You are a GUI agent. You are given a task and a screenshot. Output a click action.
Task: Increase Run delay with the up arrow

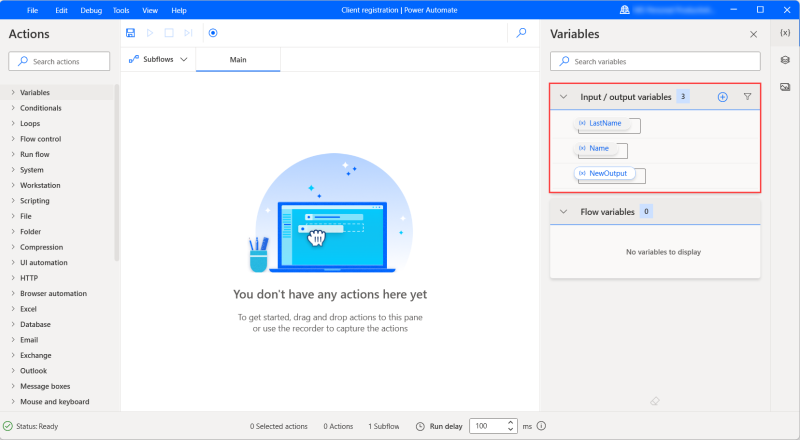(x=511, y=423)
